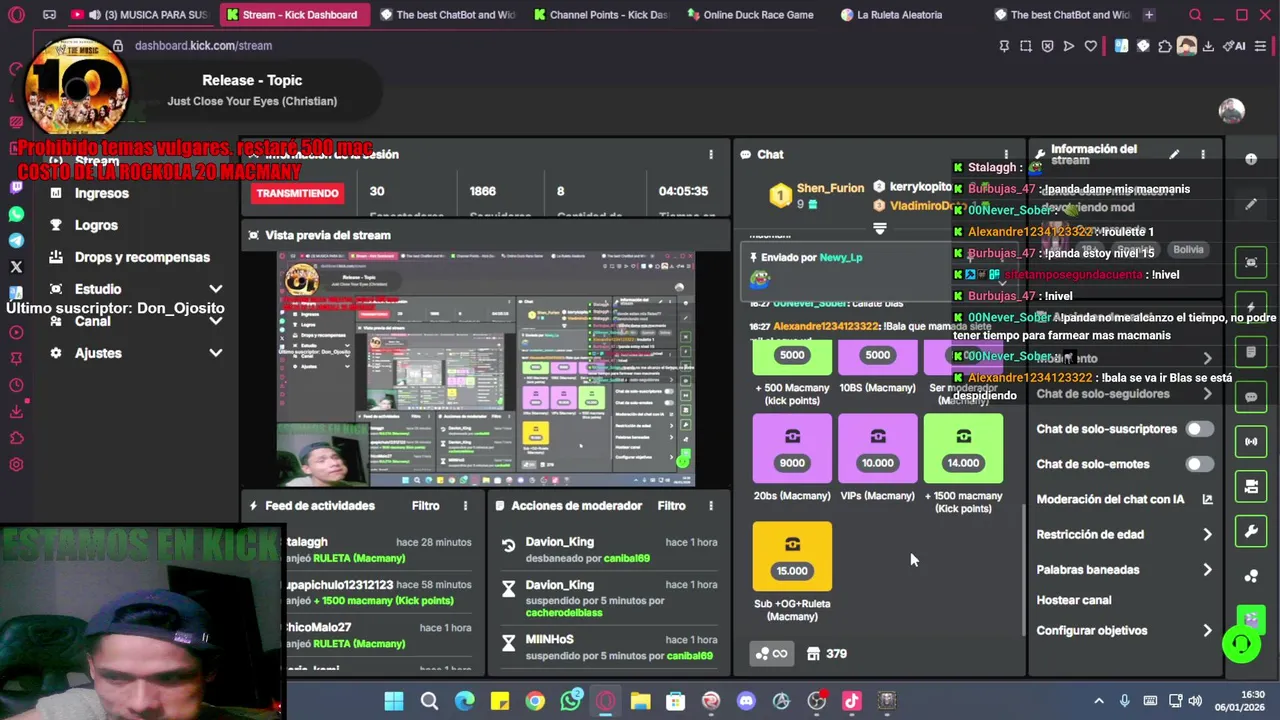Open Discord from the Windows taskbar
1280x720 pixels.
click(x=746, y=701)
